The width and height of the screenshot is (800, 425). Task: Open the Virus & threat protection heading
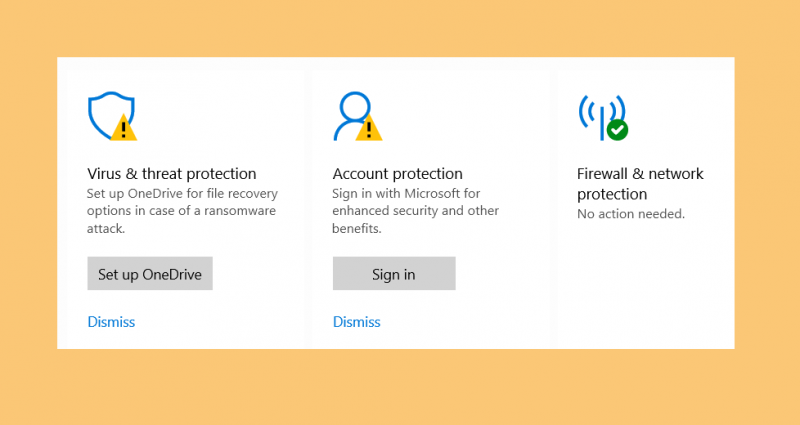click(172, 173)
